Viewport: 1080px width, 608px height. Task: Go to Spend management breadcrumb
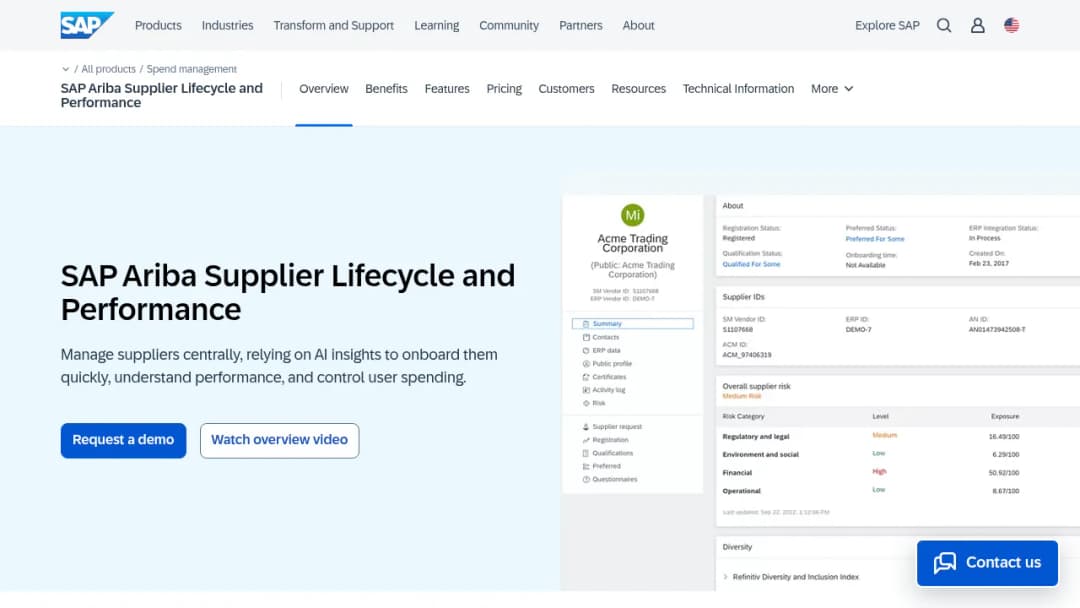pos(191,69)
